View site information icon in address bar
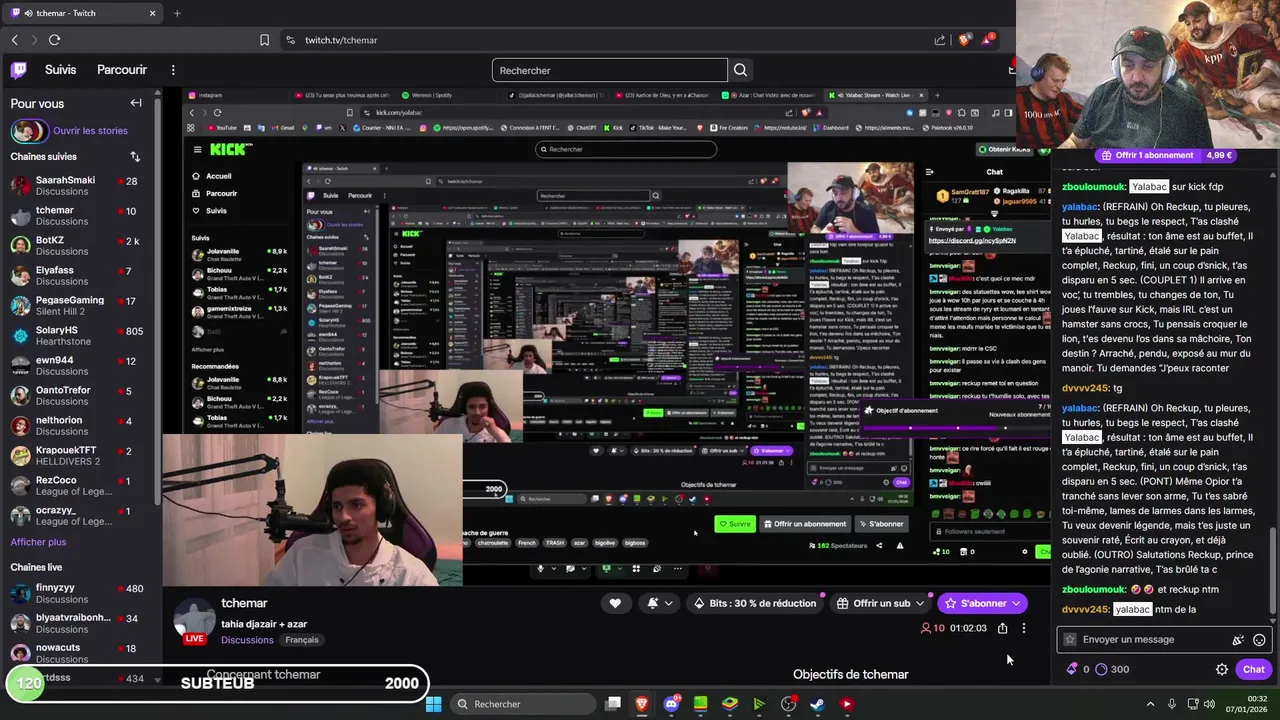The height and width of the screenshot is (720, 1280). coord(290,40)
